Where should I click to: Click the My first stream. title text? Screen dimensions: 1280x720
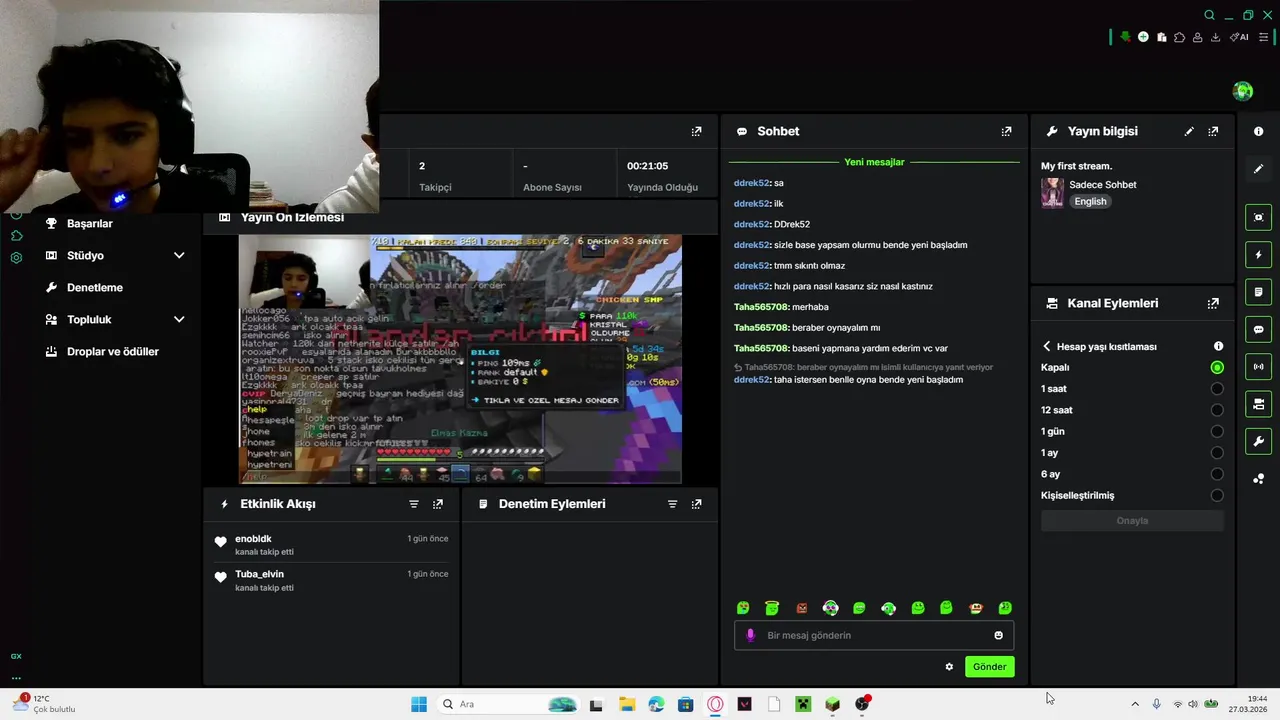tap(1076, 166)
